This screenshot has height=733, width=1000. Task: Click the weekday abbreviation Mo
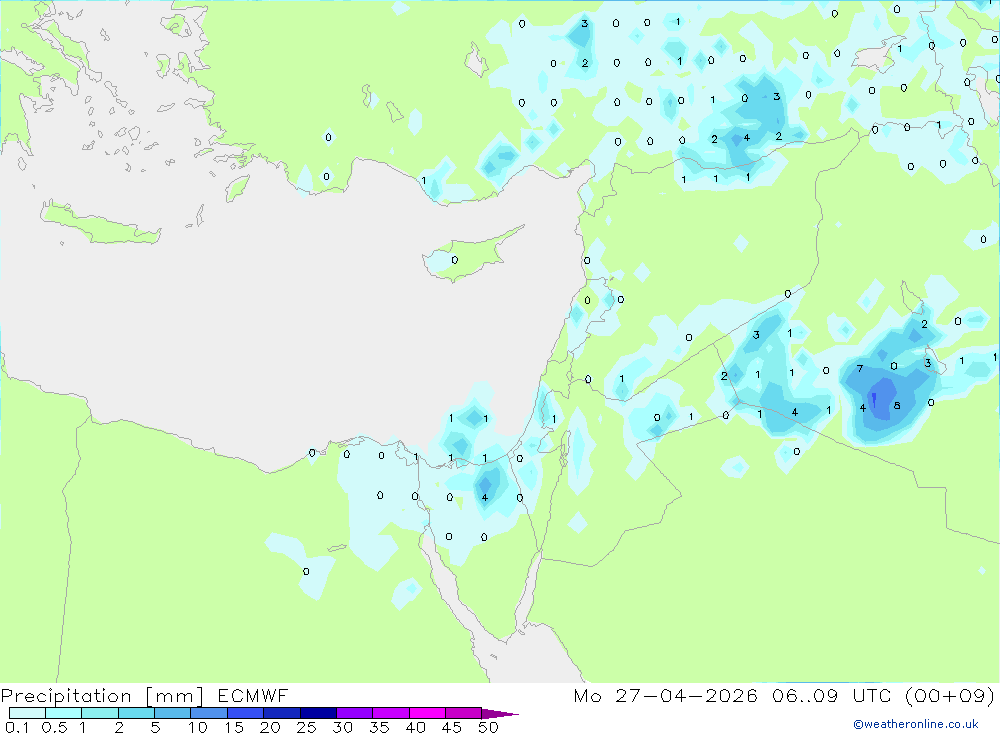[x=587, y=696]
